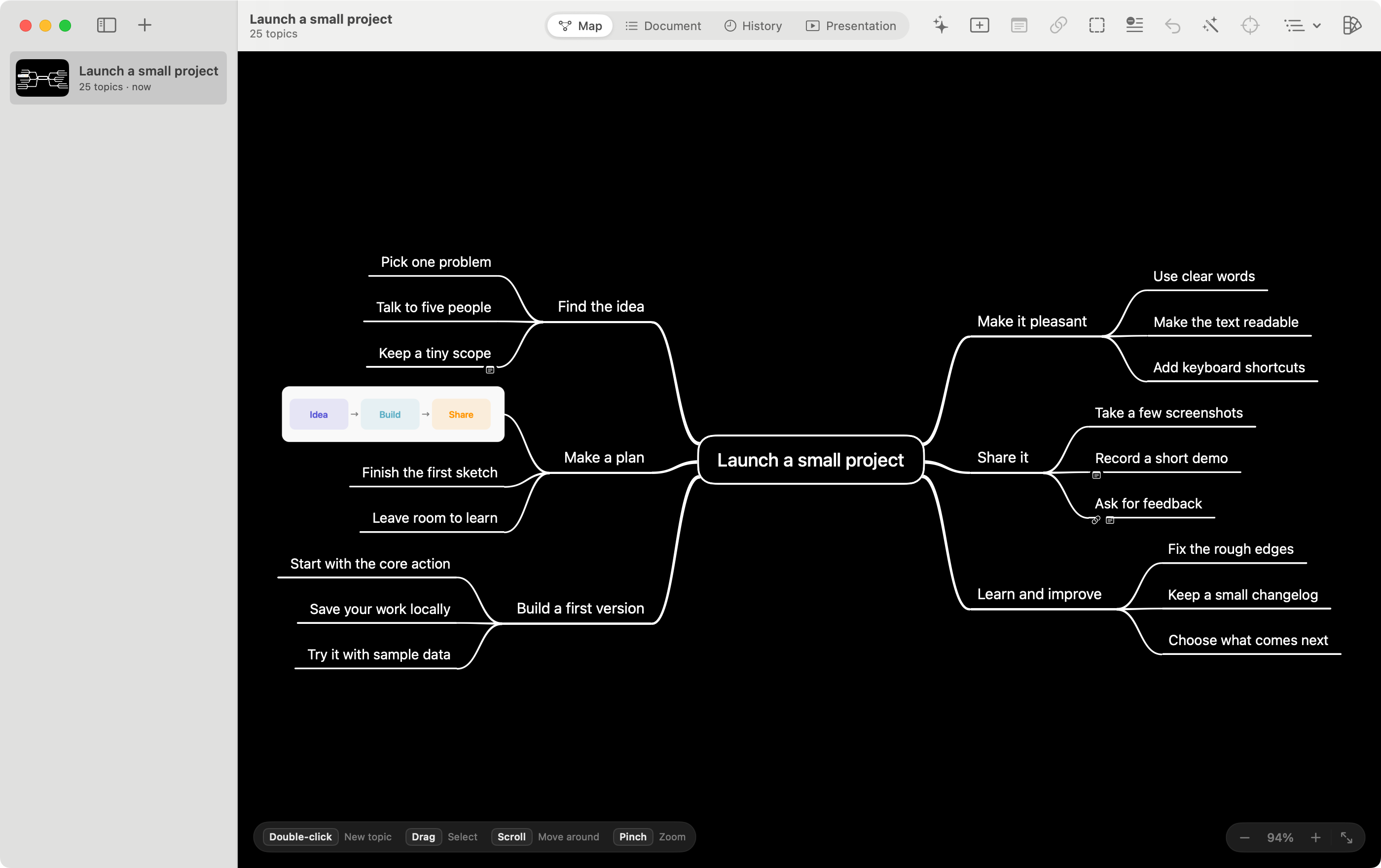Click the link chain toolbar icon
1381x868 pixels.
[x=1058, y=25]
